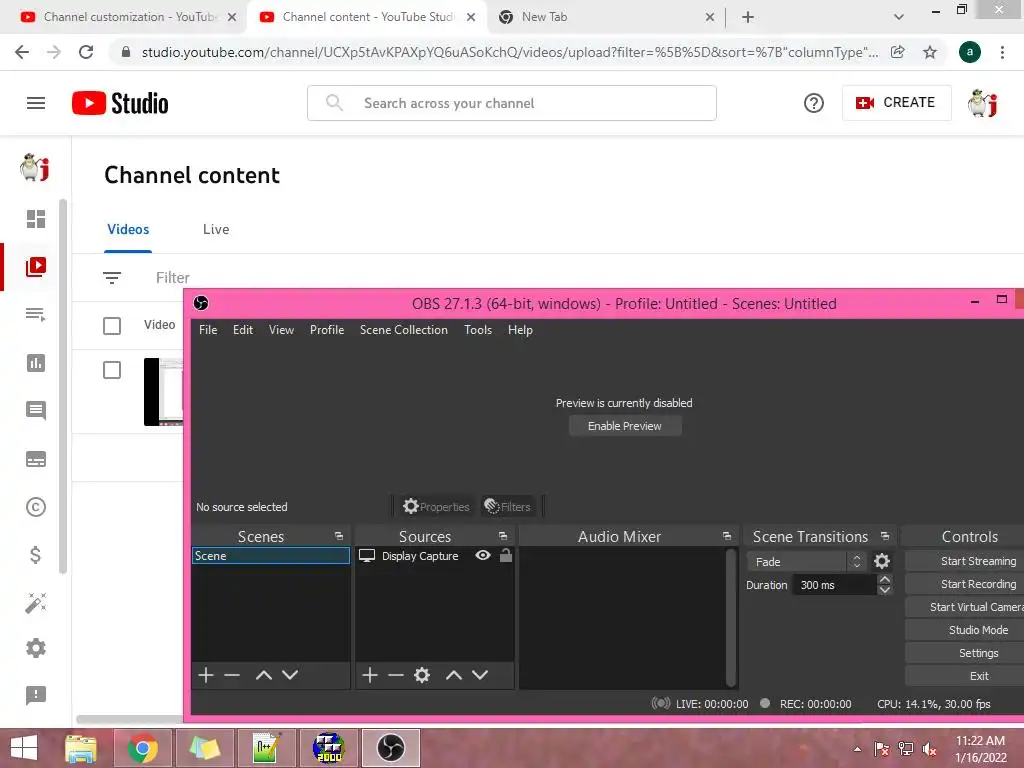Move source down in Sources list
This screenshot has width=1024, height=768.
(480, 675)
